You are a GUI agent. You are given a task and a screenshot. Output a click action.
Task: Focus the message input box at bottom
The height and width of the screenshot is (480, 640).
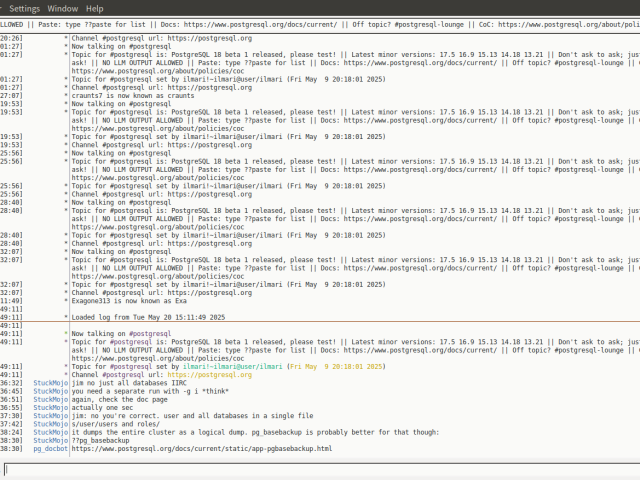click(x=320, y=469)
